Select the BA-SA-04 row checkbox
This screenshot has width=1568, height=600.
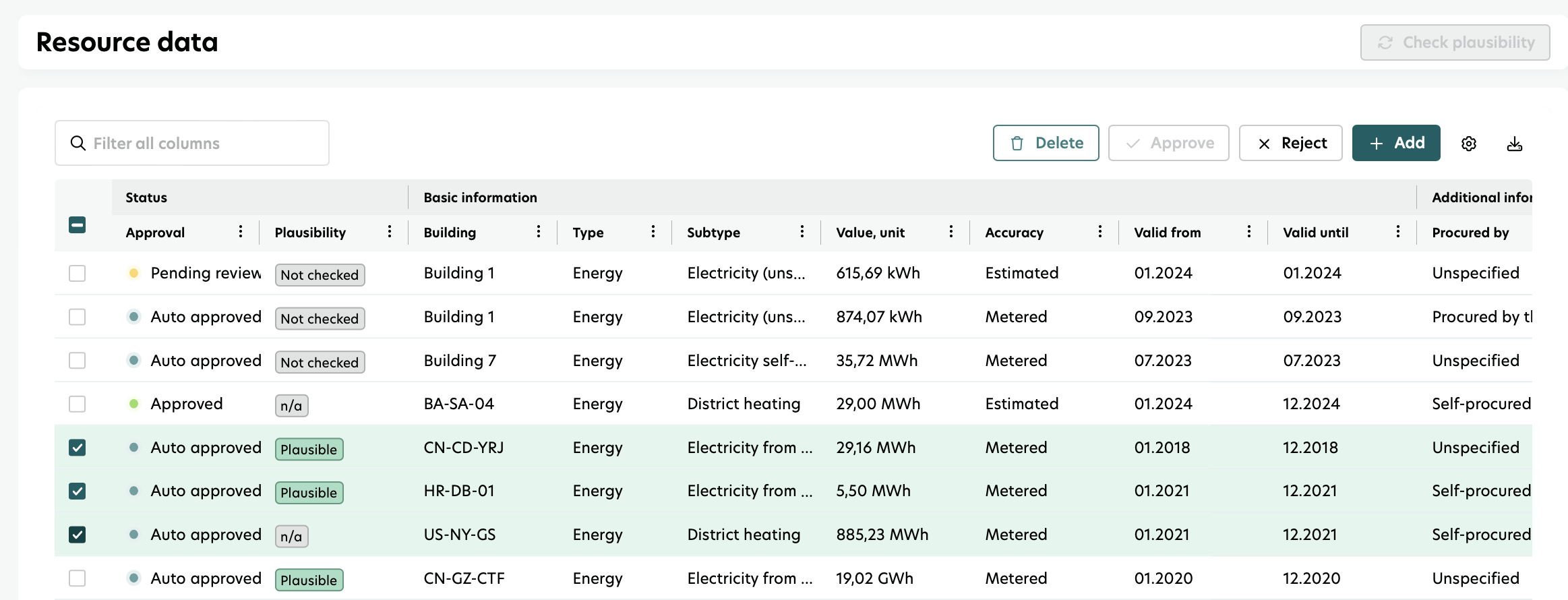[x=78, y=404]
